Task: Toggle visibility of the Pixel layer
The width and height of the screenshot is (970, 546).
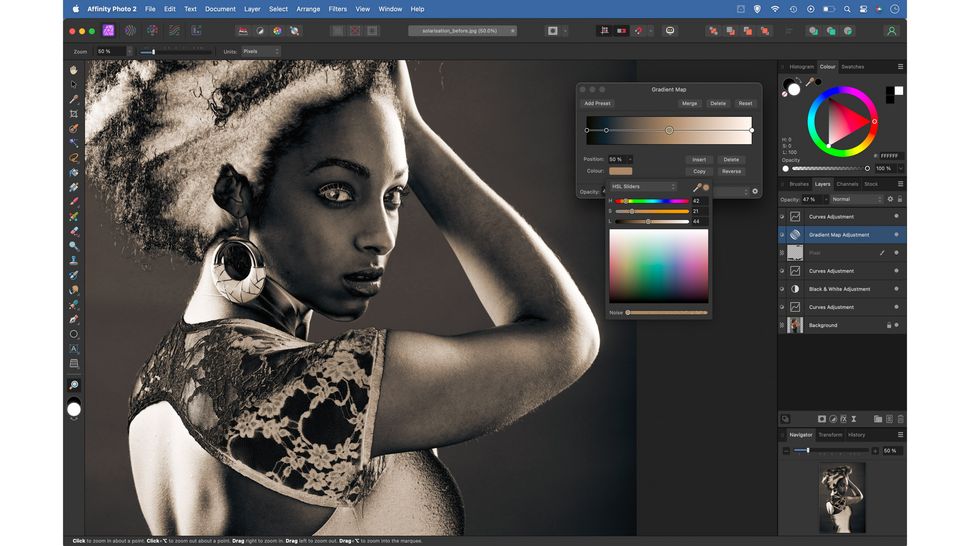Action: click(896, 252)
